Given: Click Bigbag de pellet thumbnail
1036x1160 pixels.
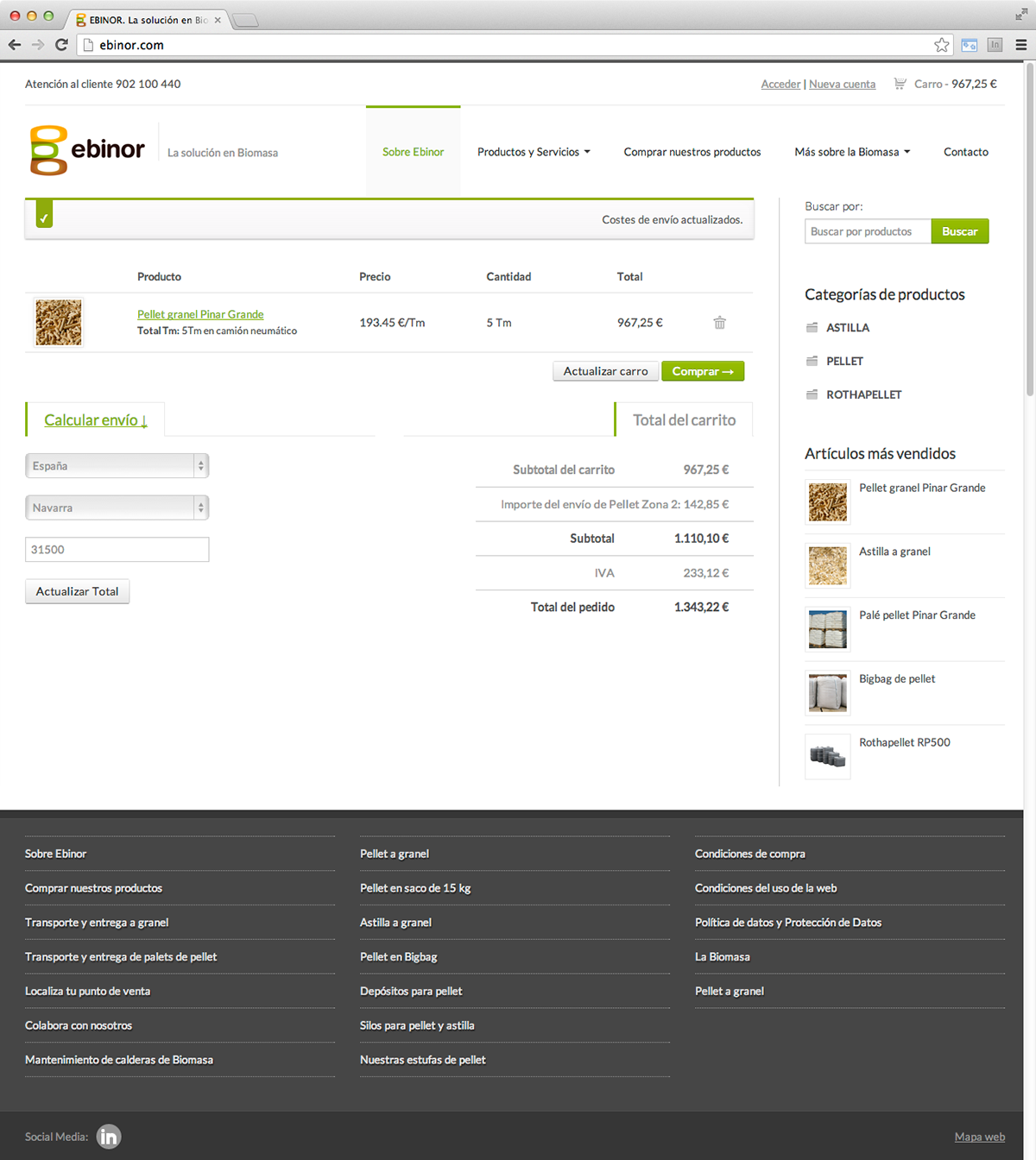Looking at the screenshot, I should pyautogui.click(x=827, y=693).
